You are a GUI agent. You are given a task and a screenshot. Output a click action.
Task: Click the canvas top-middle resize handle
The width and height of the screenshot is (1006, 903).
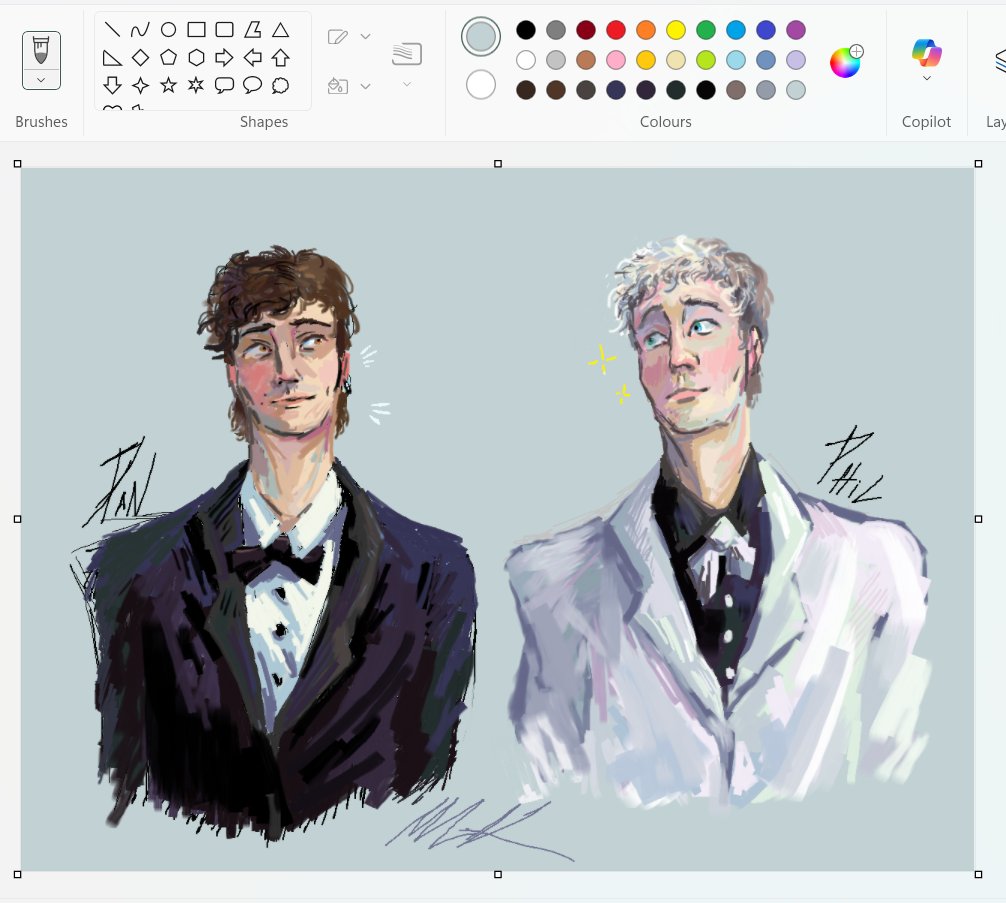pyautogui.click(x=498, y=164)
